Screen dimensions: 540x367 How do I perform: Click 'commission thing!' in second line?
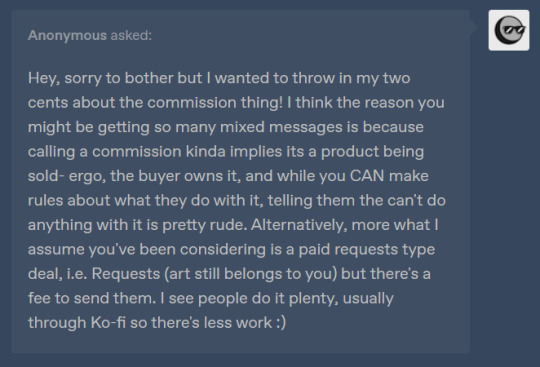pos(215,103)
